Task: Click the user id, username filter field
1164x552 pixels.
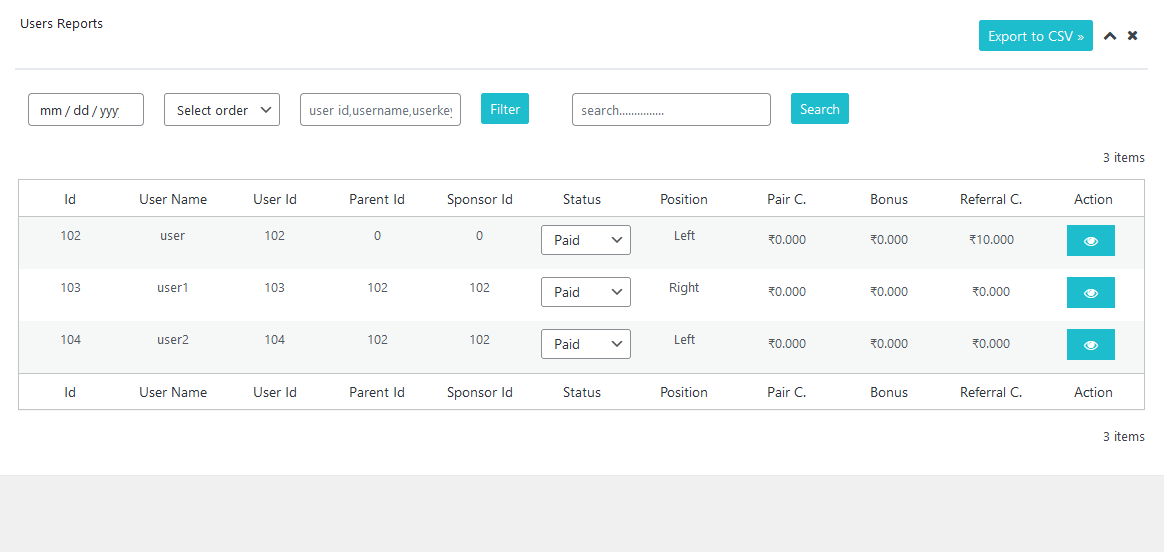Action: (x=380, y=110)
